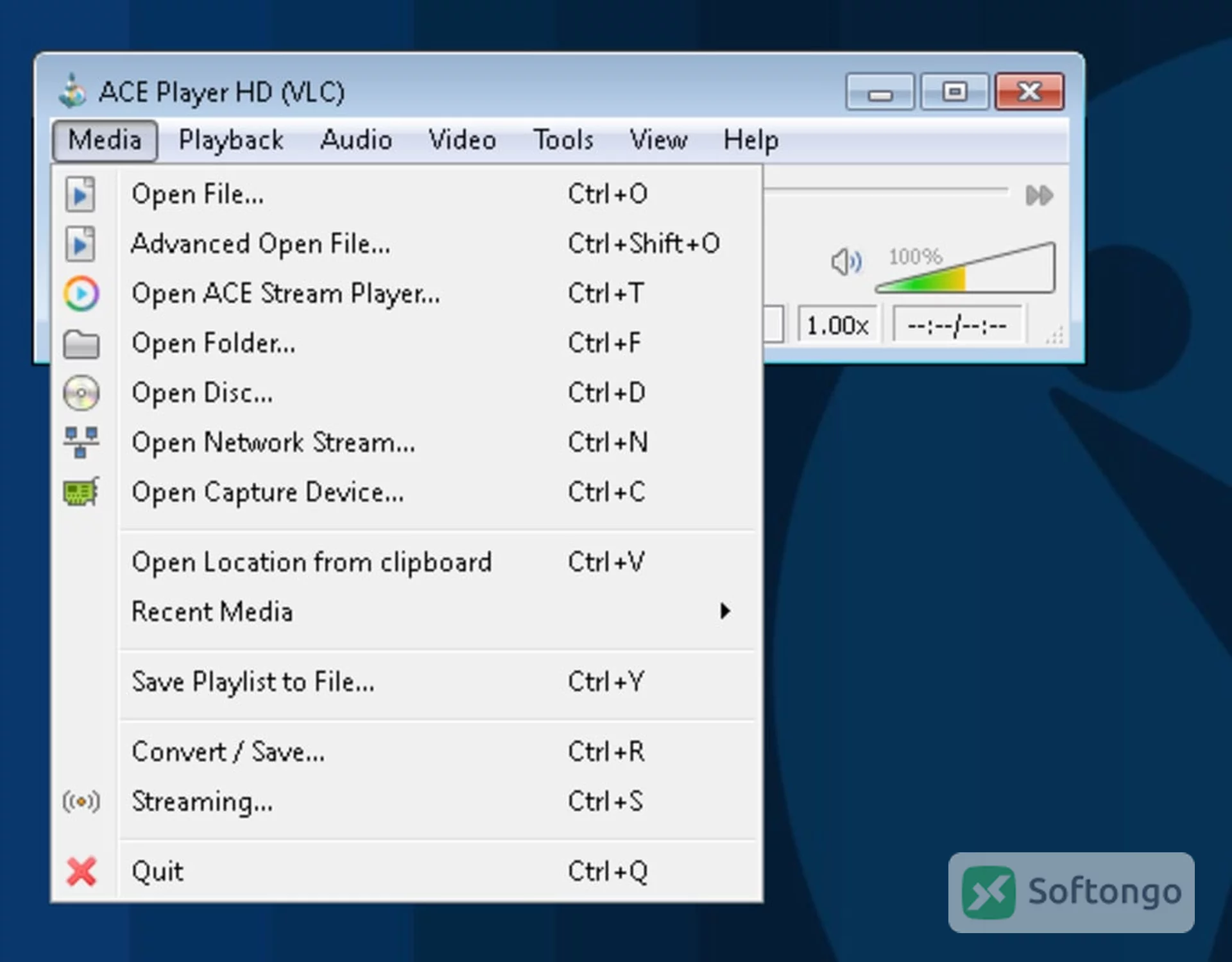Image resolution: width=1232 pixels, height=962 pixels.
Task: Open the Help menu
Action: [751, 140]
